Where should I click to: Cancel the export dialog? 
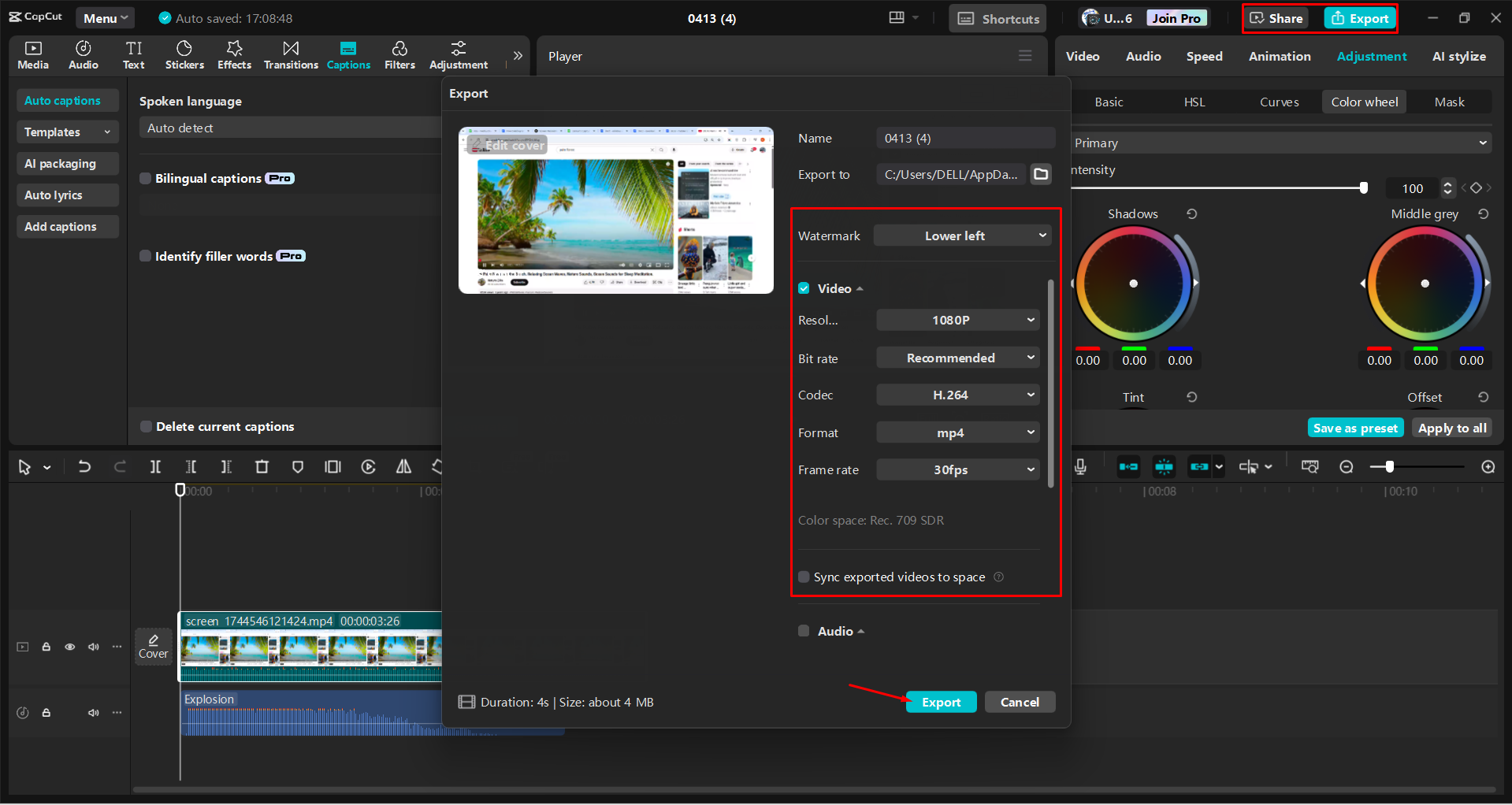pos(1020,702)
